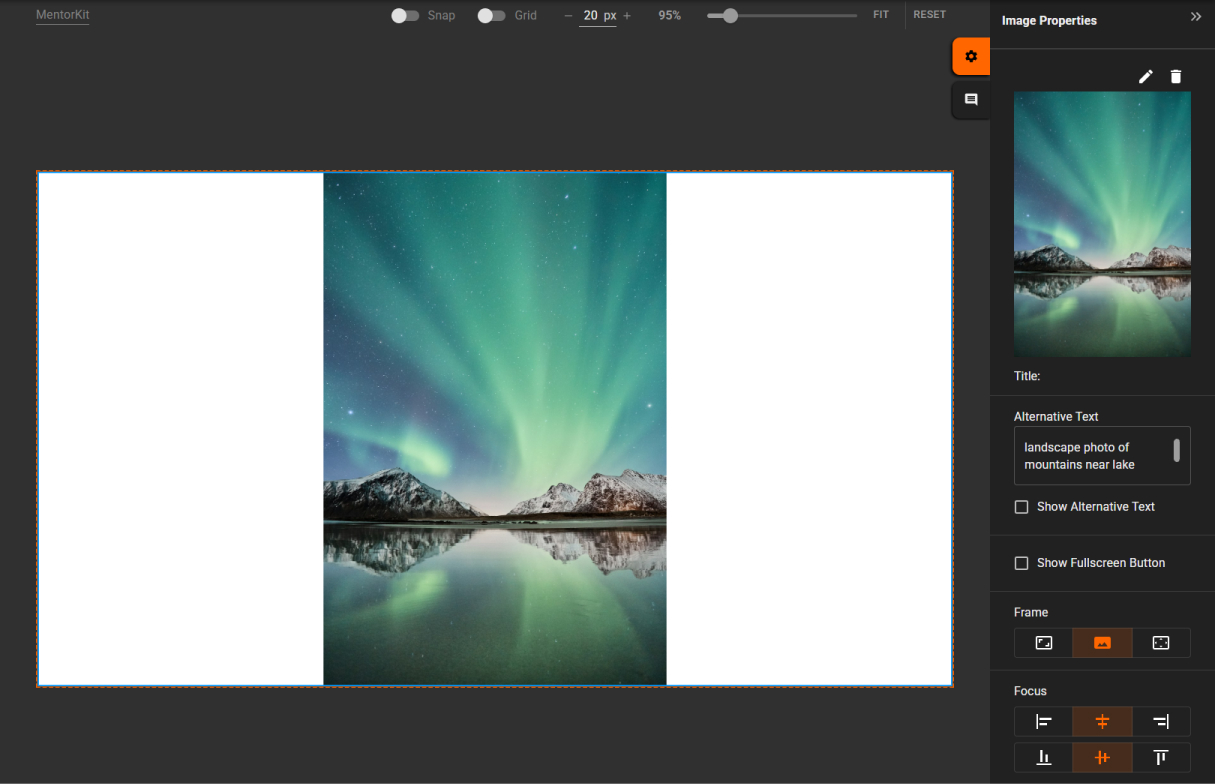Click the FIT zoom button
The width and height of the screenshot is (1215, 784).
click(881, 15)
